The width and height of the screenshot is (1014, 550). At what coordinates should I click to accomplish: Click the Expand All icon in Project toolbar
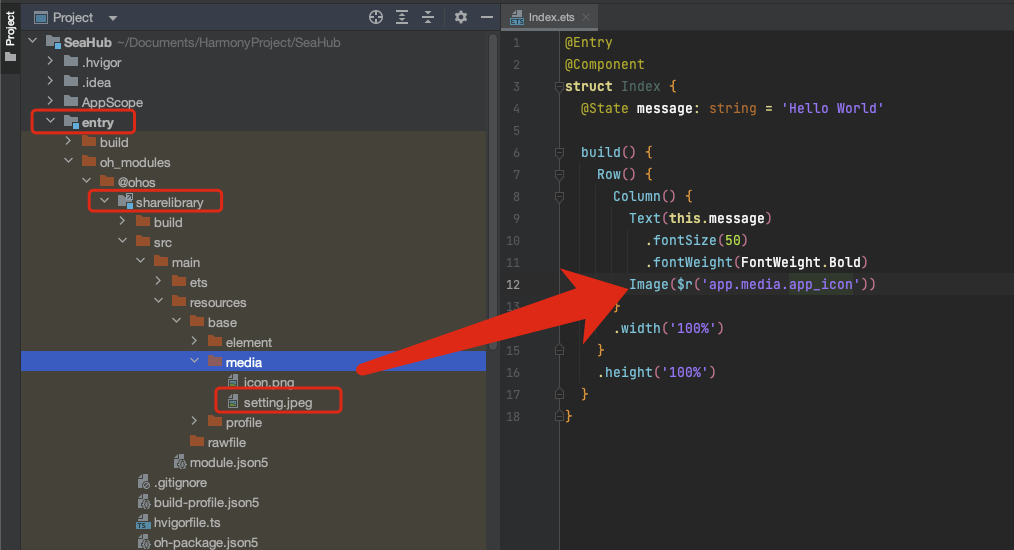click(x=402, y=17)
